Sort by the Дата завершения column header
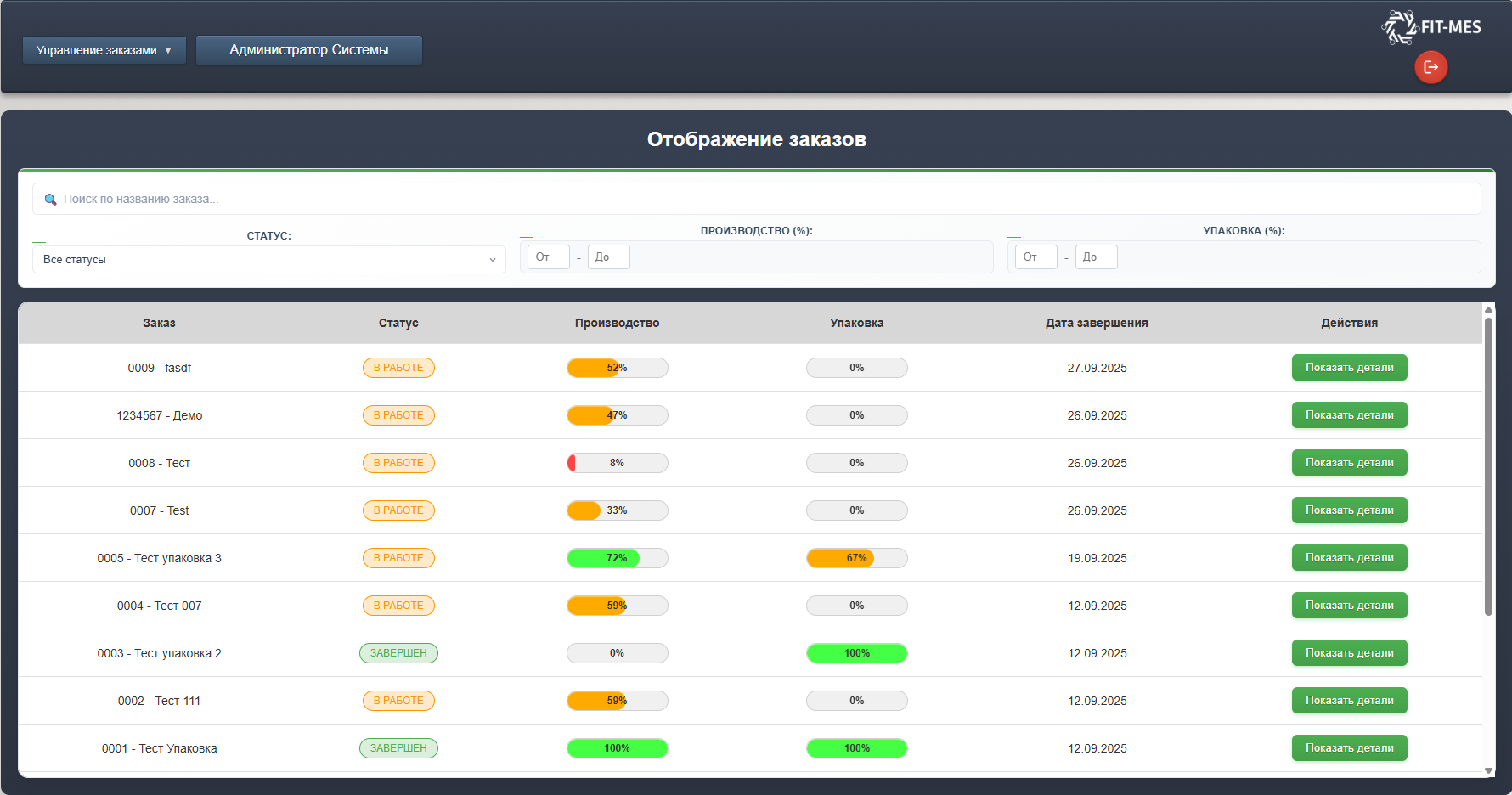The width and height of the screenshot is (1512, 795). (x=1096, y=323)
